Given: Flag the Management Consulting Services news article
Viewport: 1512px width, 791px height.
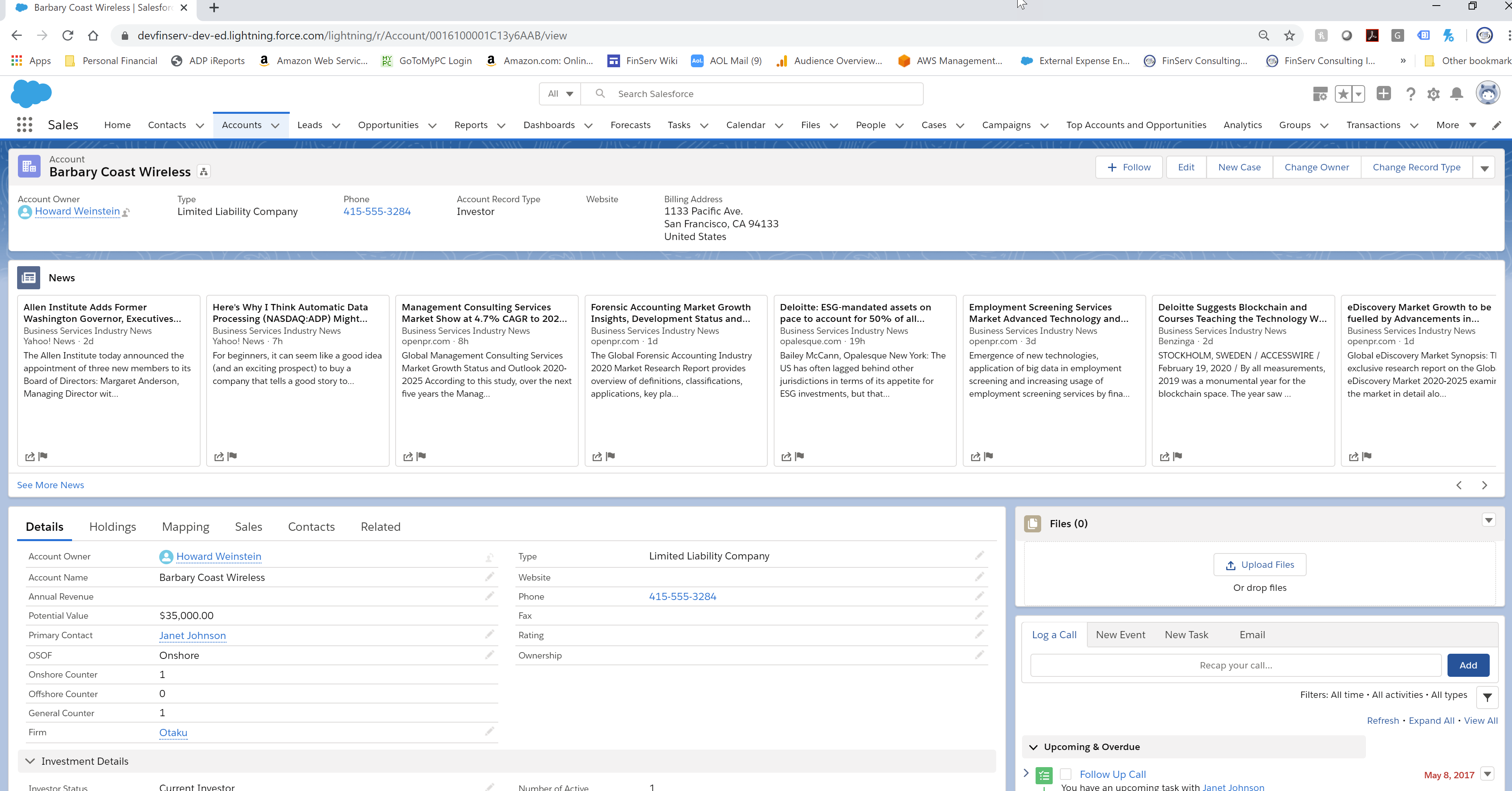Looking at the screenshot, I should point(421,456).
